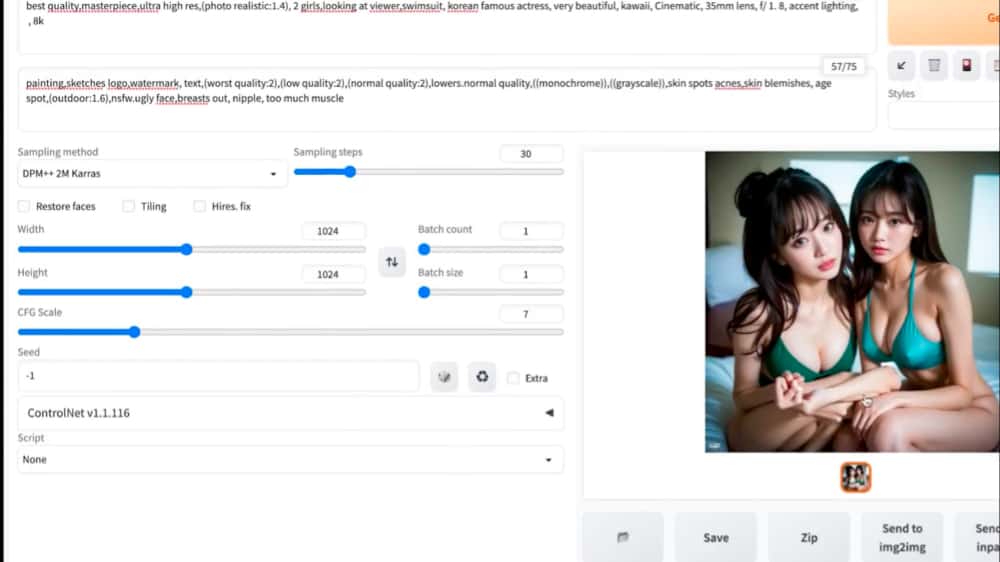
Task: Open the images output folder icon
Action: (622, 537)
